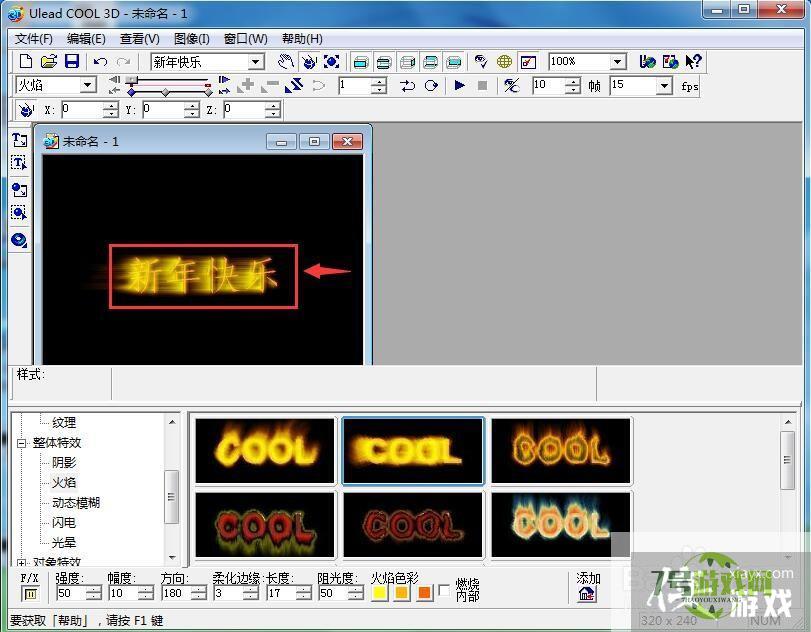Click the add keyframe plus icon
The height and width of the screenshot is (632, 811).
pyautogui.click(x=246, y=85)
